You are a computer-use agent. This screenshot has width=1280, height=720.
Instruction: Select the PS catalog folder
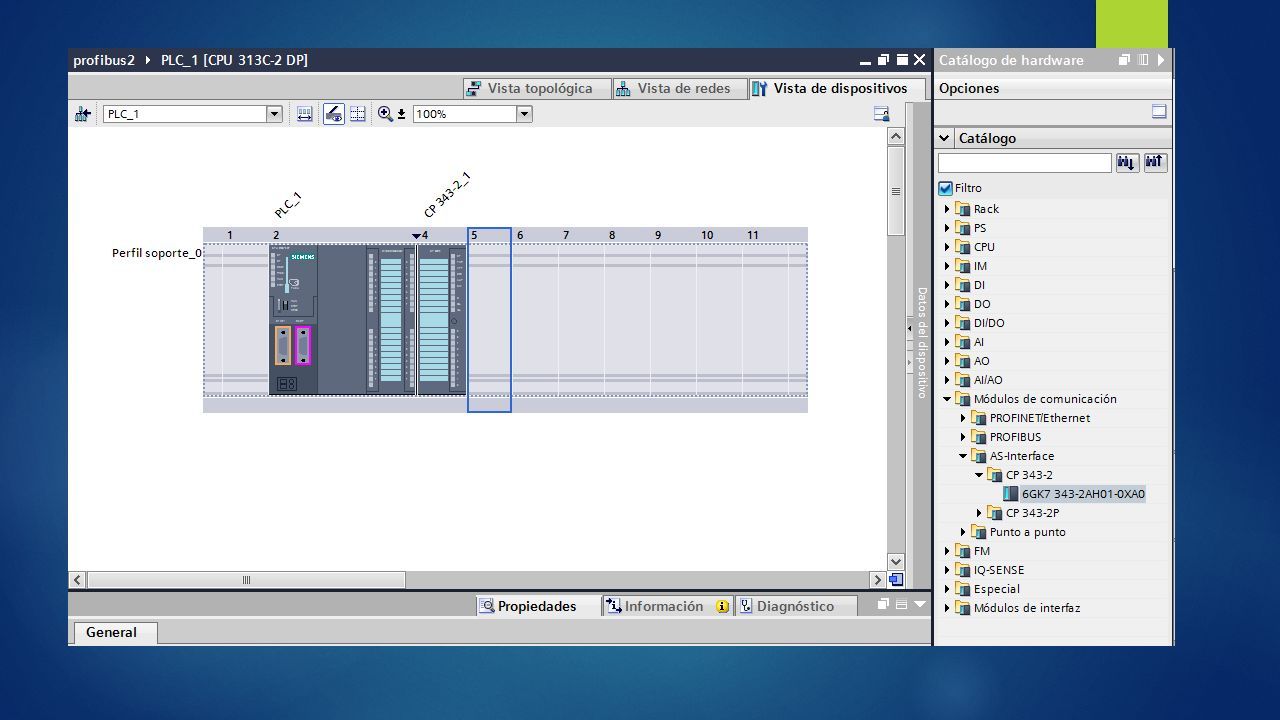980,228
